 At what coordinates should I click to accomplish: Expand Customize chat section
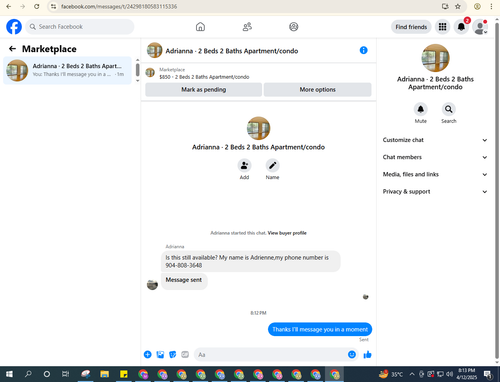(435, 140)
